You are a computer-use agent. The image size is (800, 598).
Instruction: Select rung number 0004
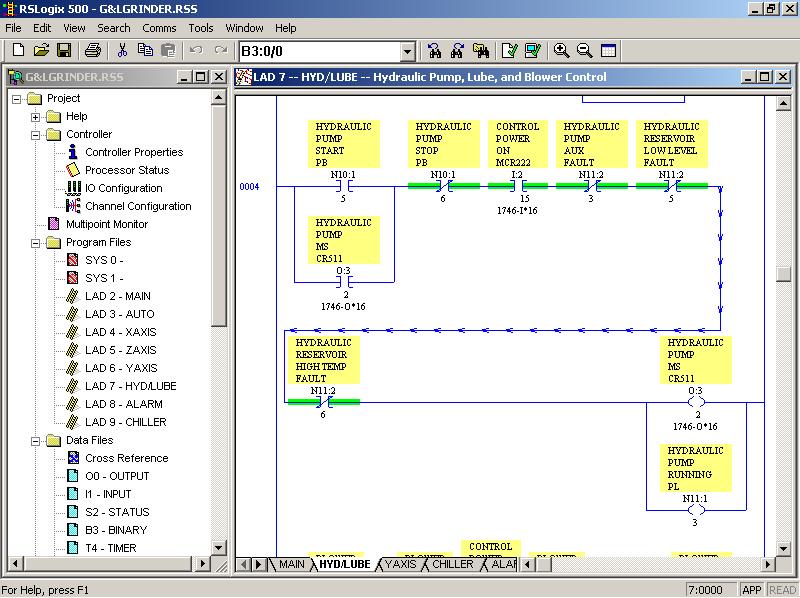(249, 187)
